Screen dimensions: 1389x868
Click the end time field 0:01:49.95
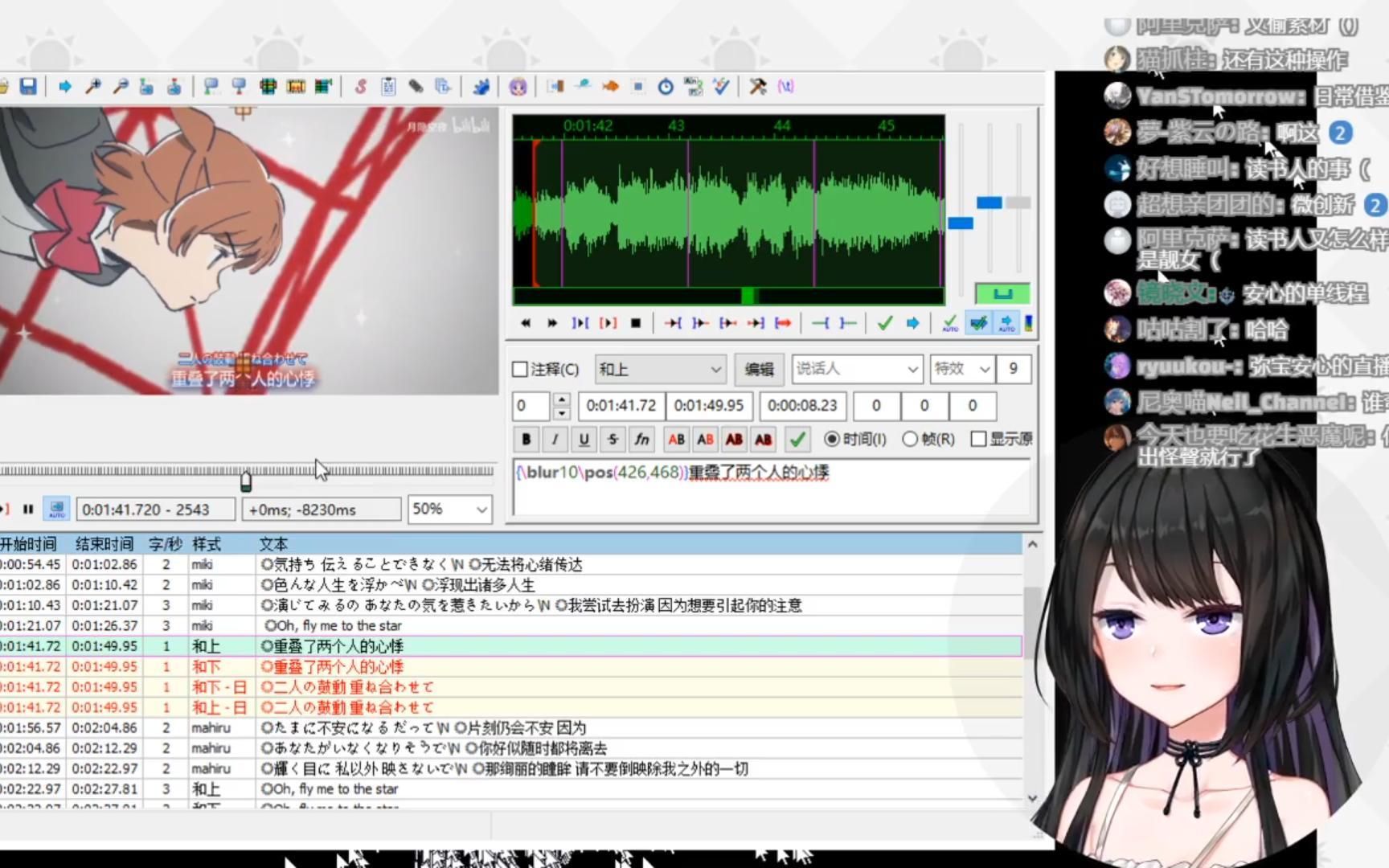click(709, 406)
